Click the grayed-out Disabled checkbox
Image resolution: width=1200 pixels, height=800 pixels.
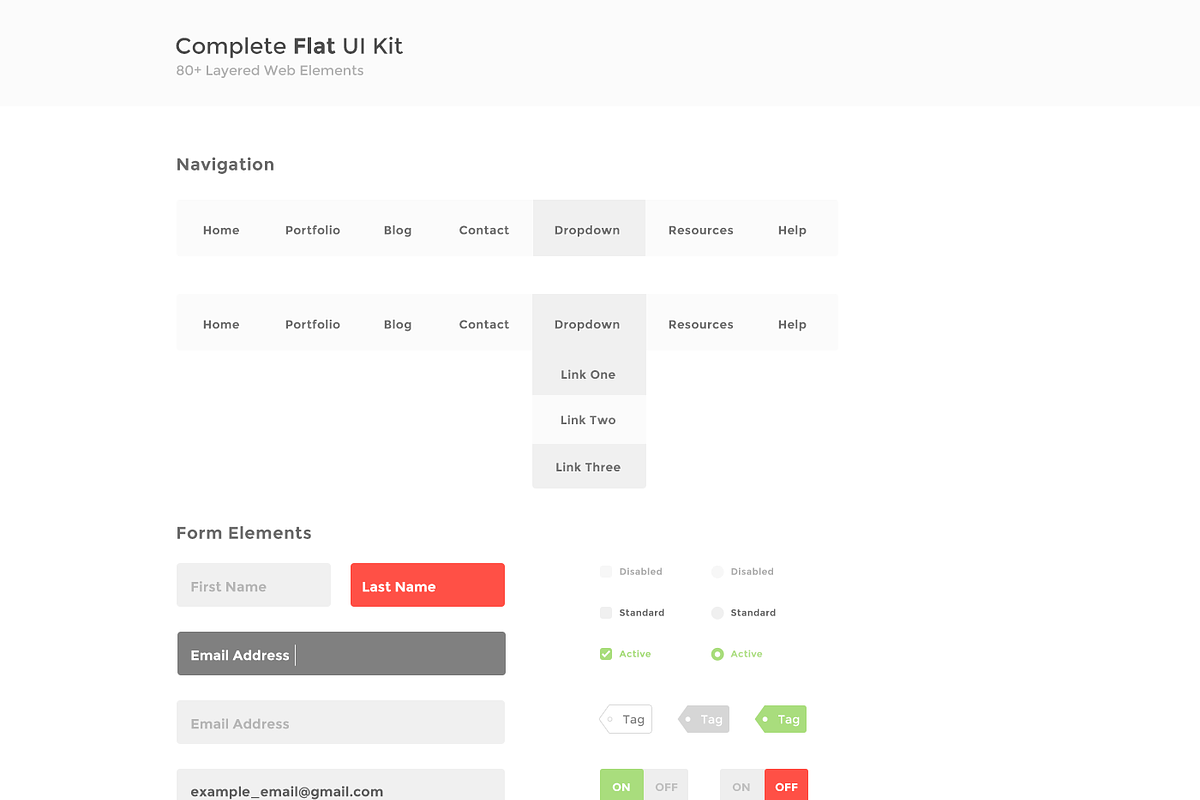tap(606, 571)
